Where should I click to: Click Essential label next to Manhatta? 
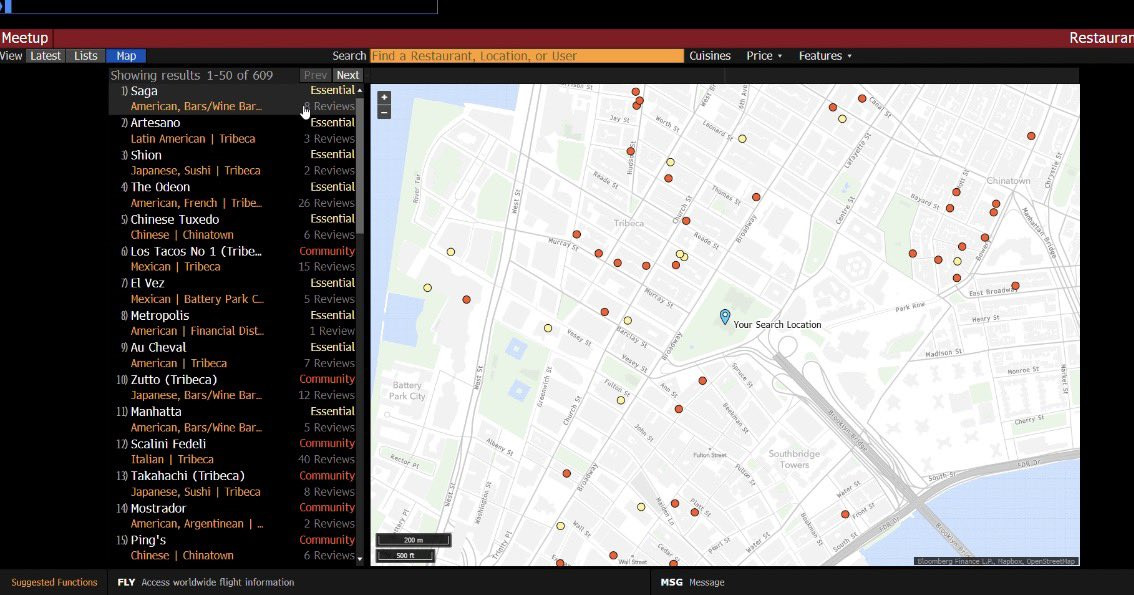[333, 411]
